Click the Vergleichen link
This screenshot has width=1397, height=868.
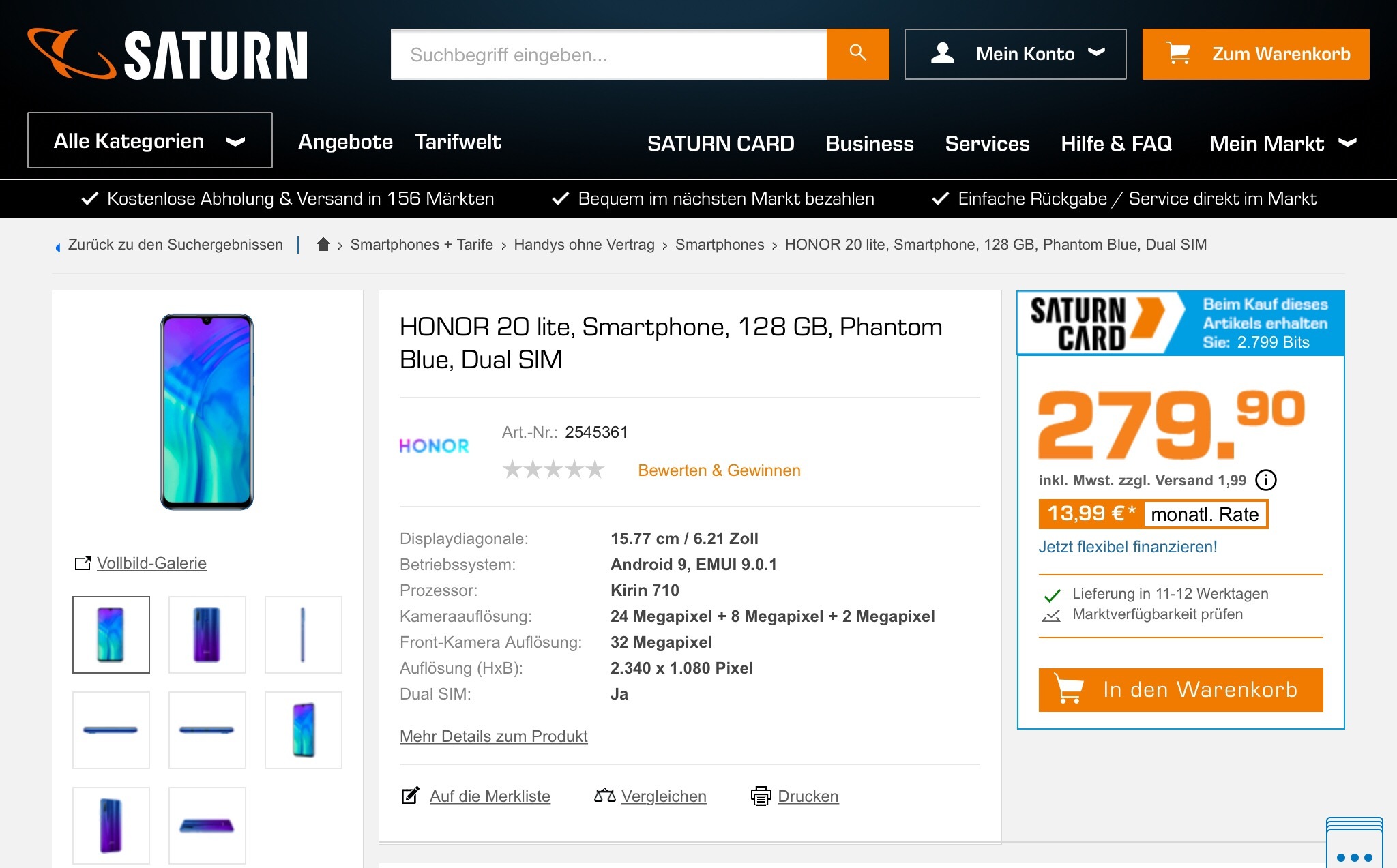click(664, 796)
